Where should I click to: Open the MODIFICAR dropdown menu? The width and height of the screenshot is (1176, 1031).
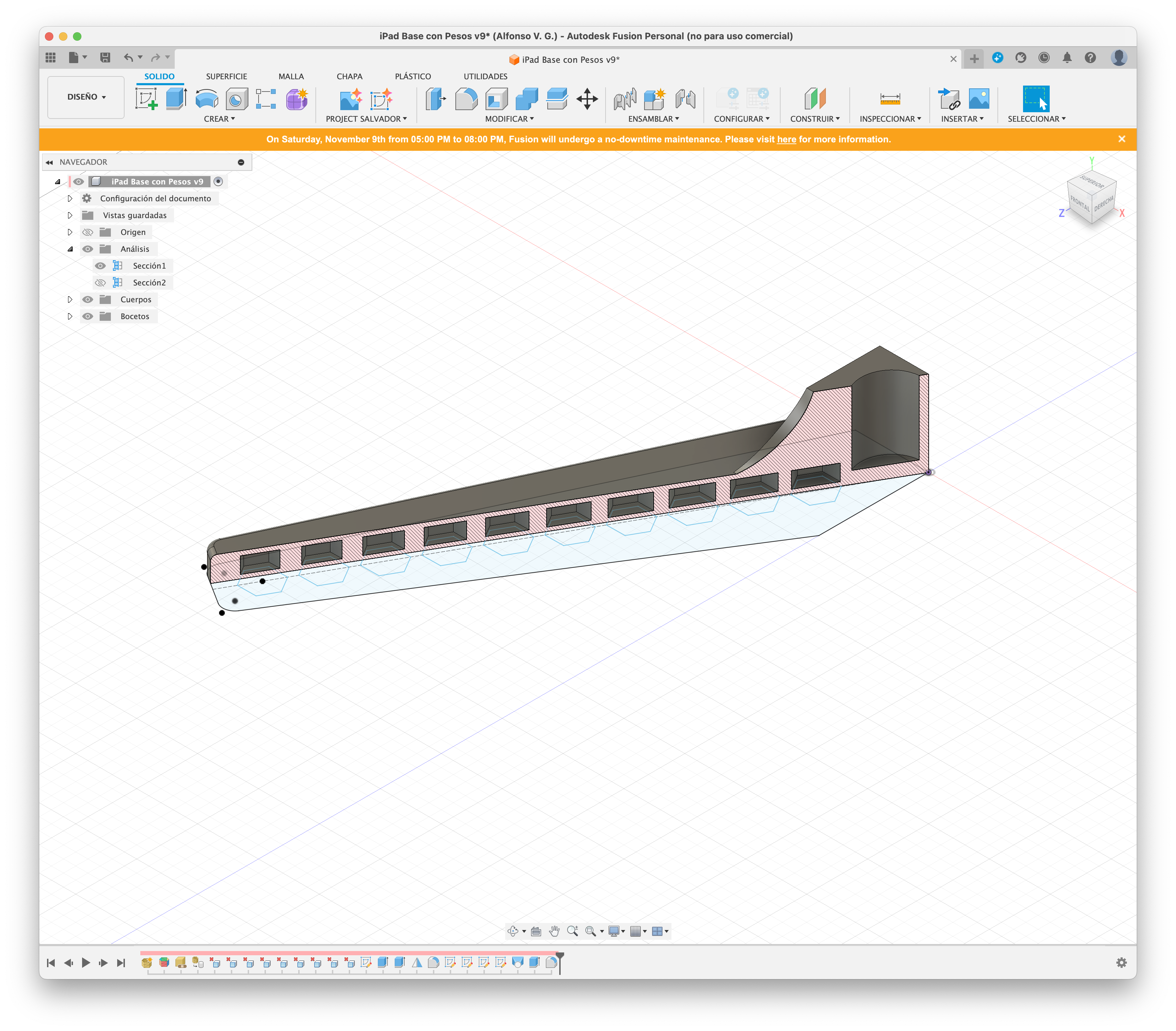[x=509, y=119]
